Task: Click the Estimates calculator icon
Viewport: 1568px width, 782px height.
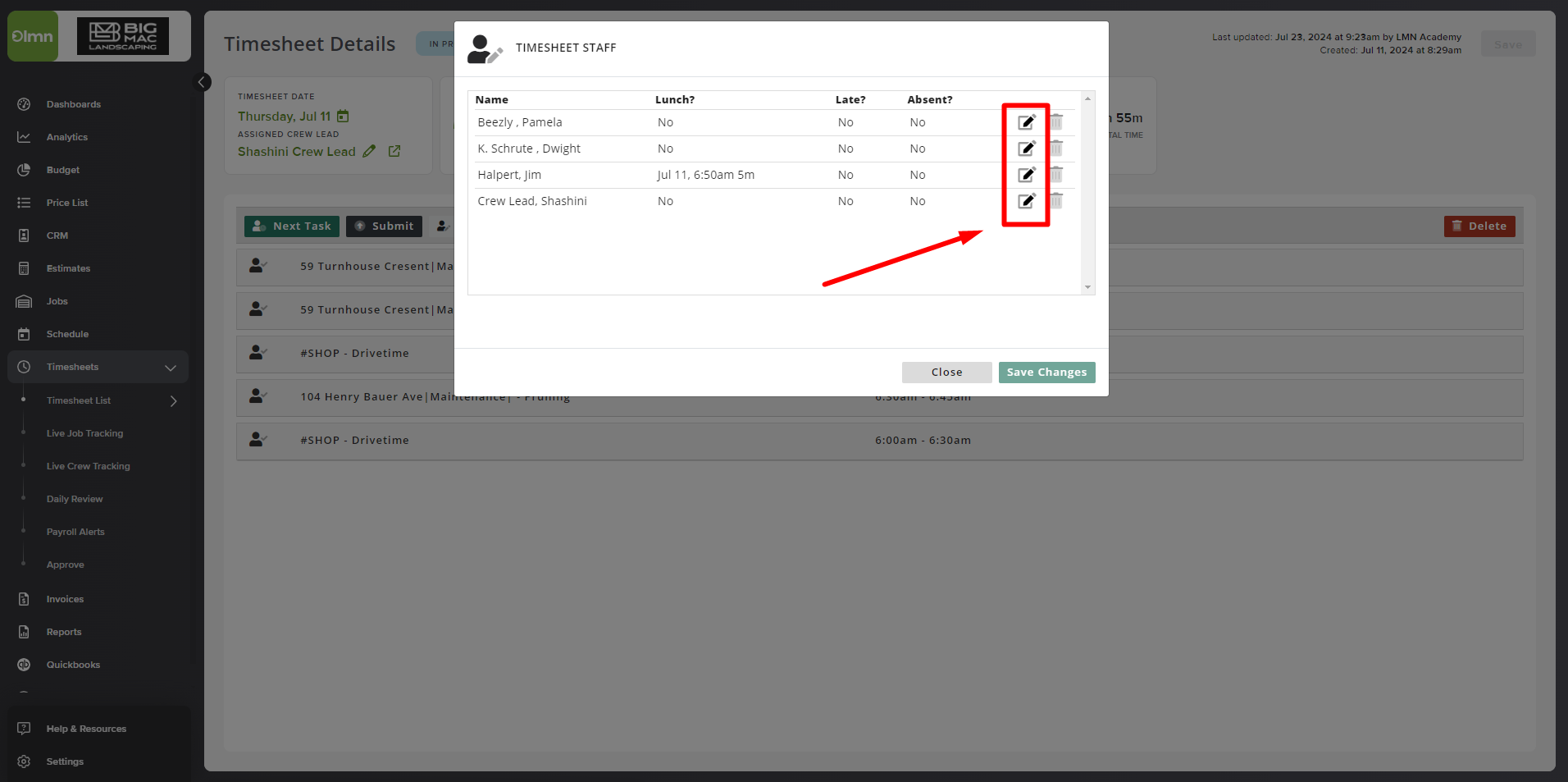Action: tap(24, 268)
